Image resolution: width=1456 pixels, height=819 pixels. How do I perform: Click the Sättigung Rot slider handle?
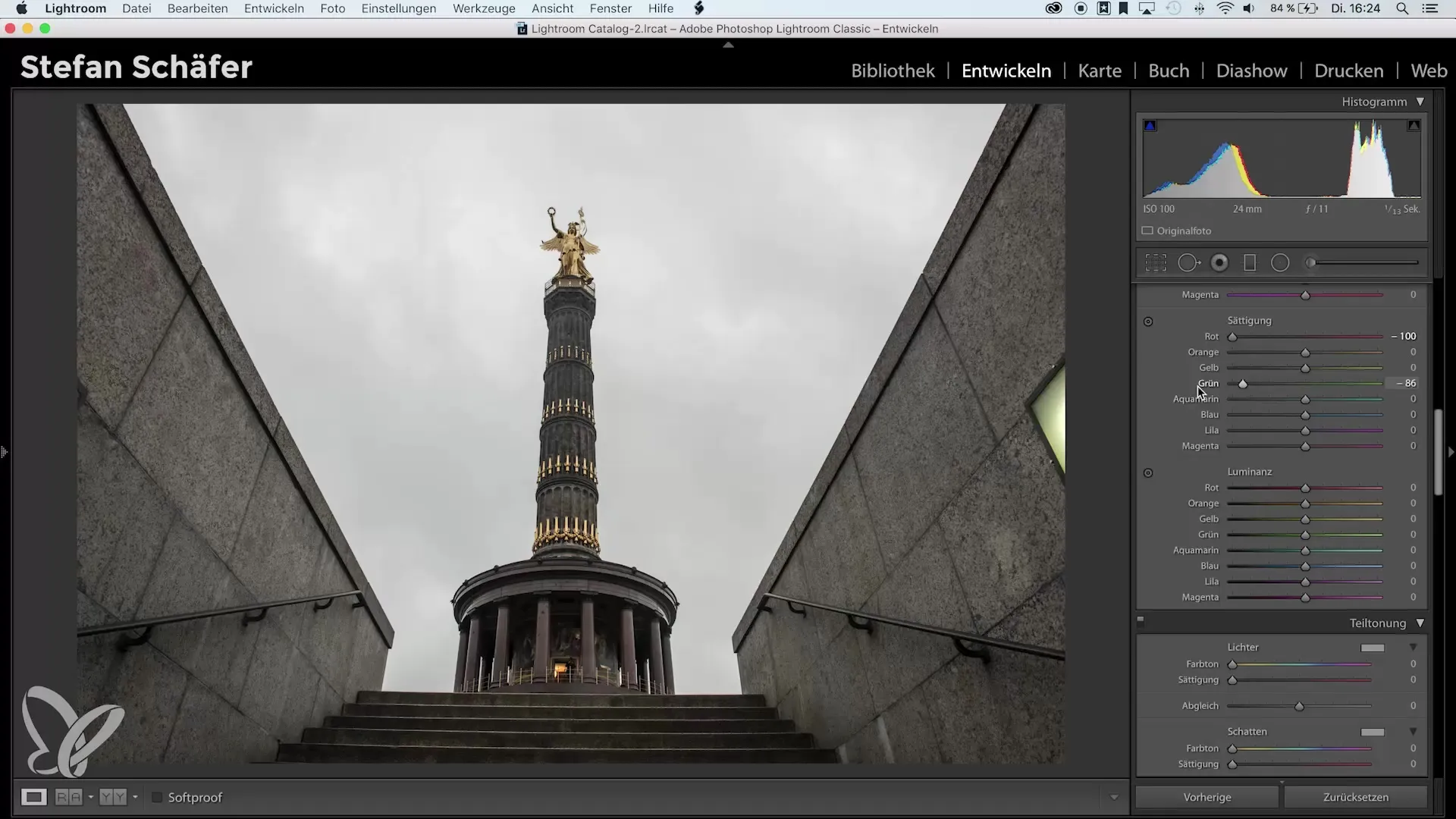point(1232,337)
